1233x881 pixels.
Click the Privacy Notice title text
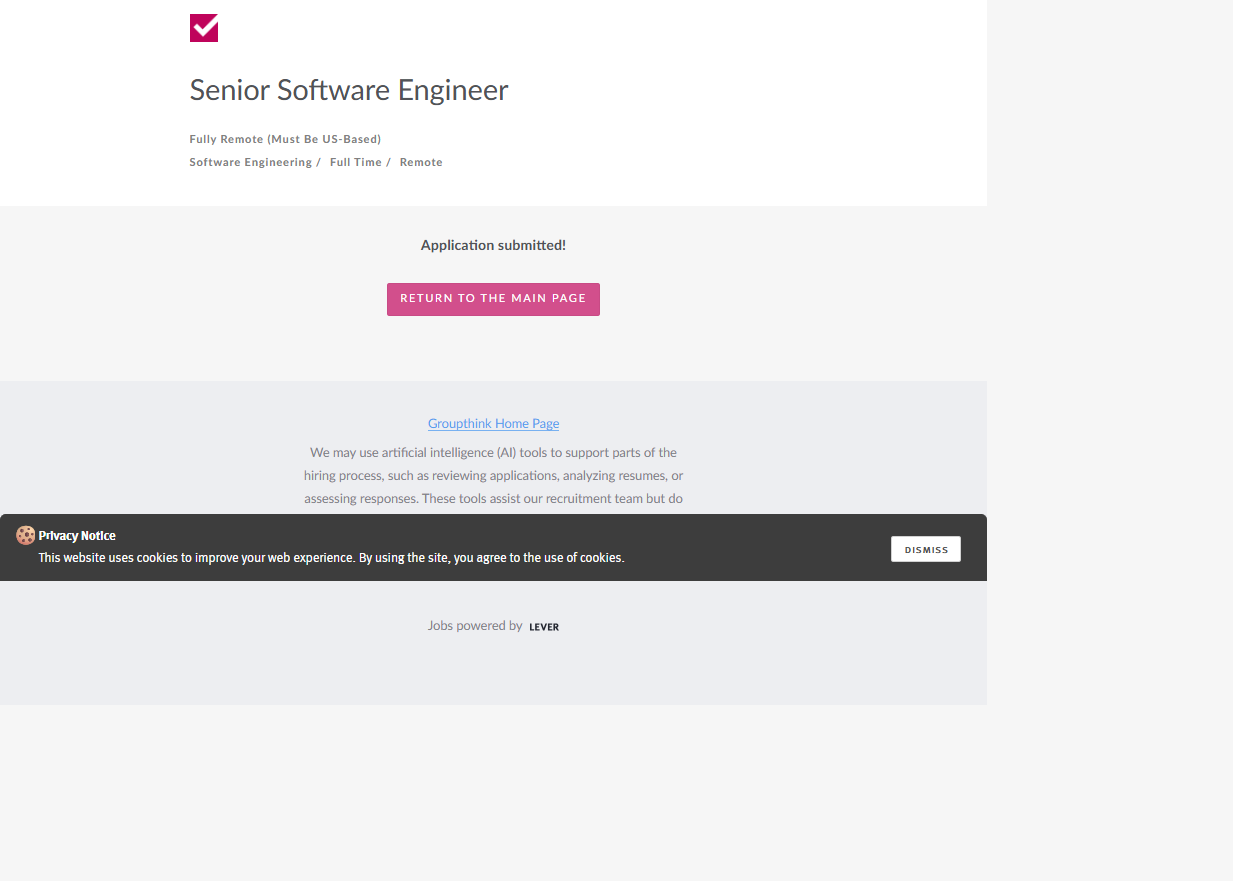point(77,536)
